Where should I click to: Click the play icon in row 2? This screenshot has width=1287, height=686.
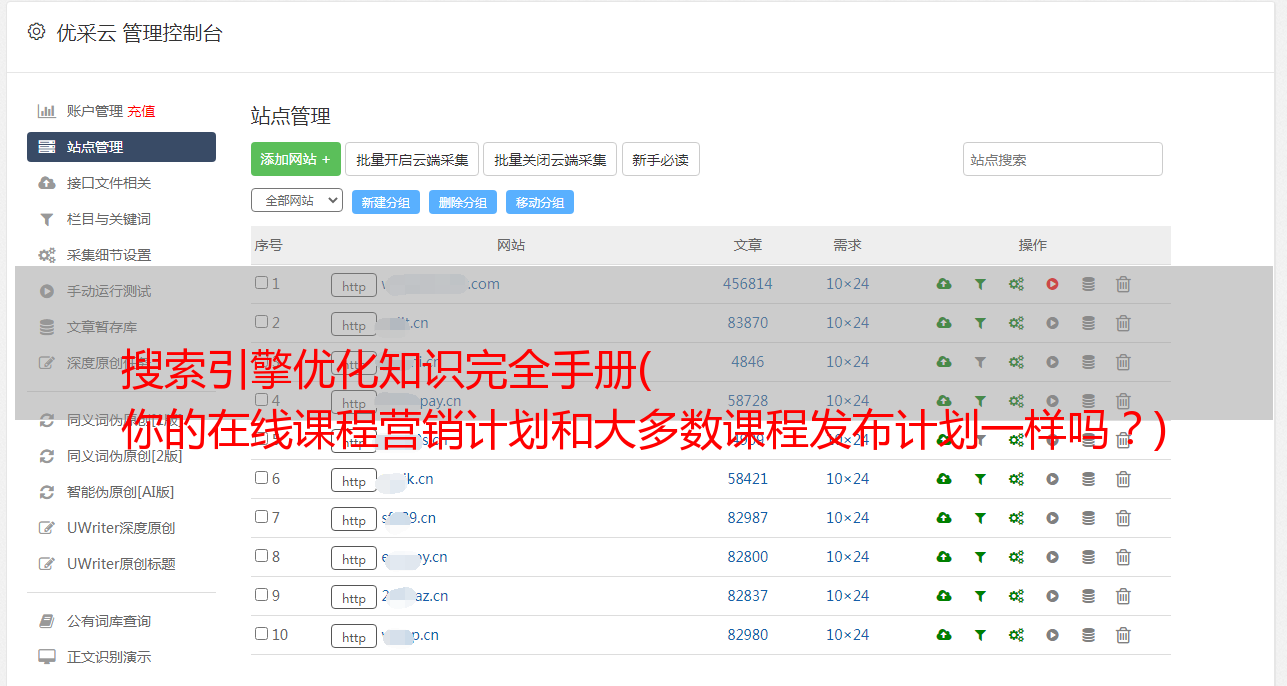1052,323
